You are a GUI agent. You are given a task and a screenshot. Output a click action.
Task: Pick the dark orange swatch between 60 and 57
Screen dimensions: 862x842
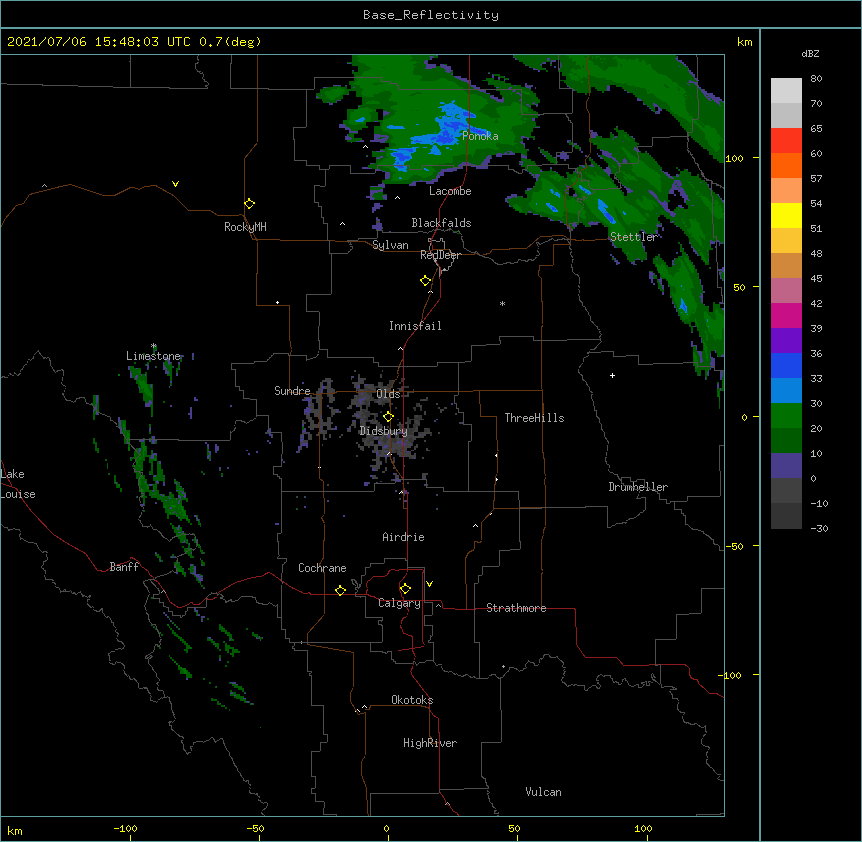[786, 165]
